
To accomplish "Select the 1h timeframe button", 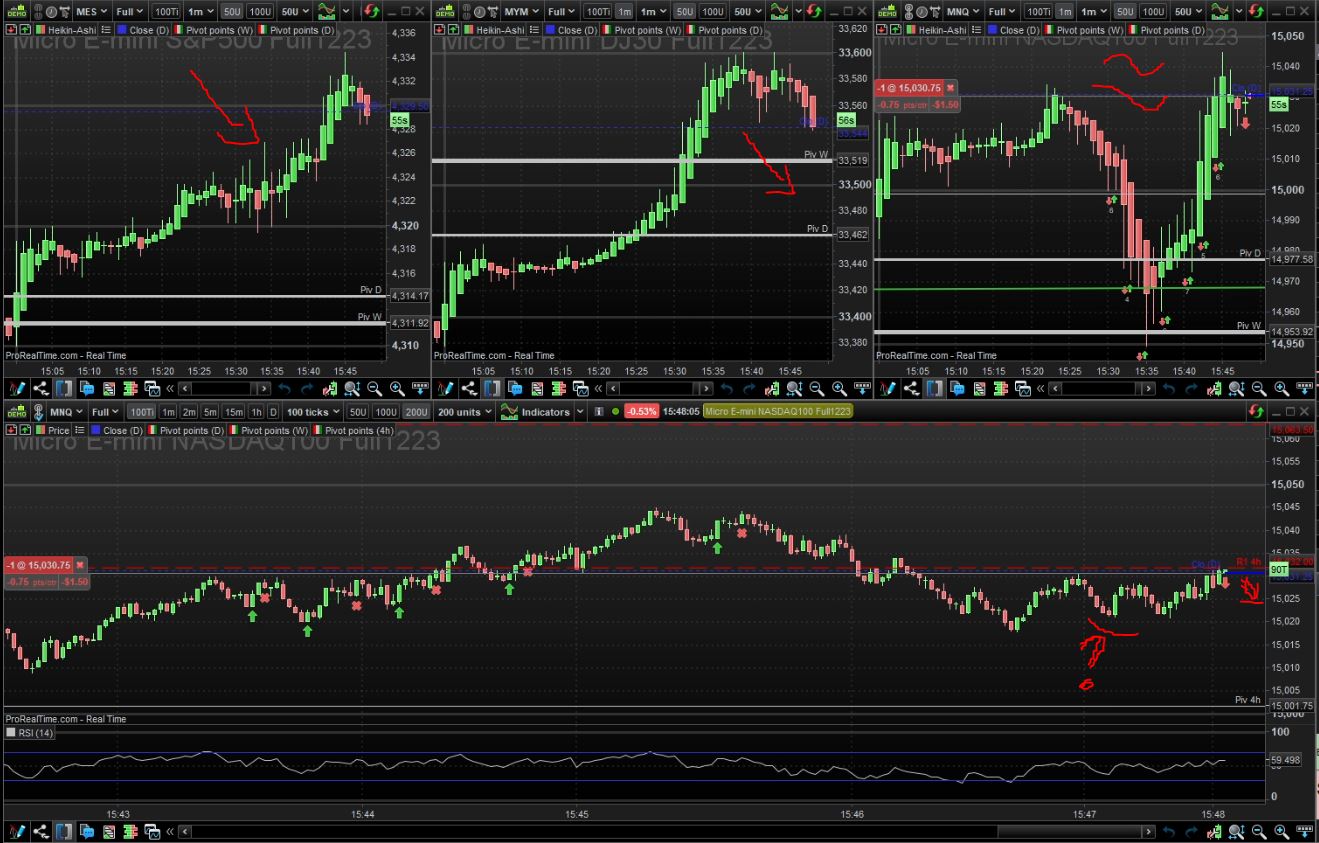I will tap(257, 412).
